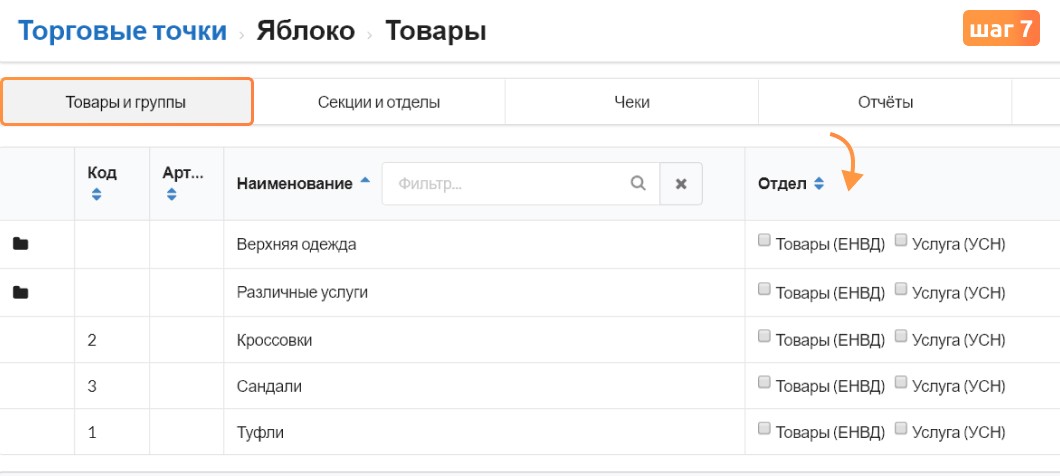Check Товары (ЕНВД) for Сандали
The width and height of the screenshot is (1060, 476).
coord(764,382)
